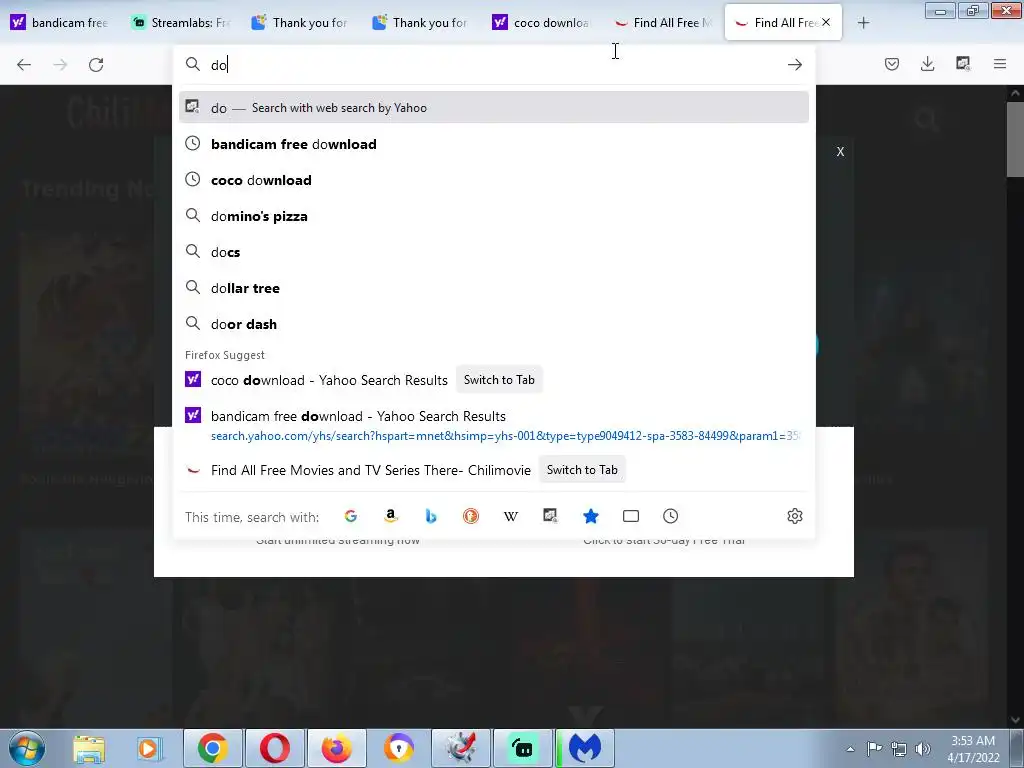Viewport: 1024px width, 768px height.
Task: Open the gear-and-tools taskbar icon
Action: coord(461,748)
